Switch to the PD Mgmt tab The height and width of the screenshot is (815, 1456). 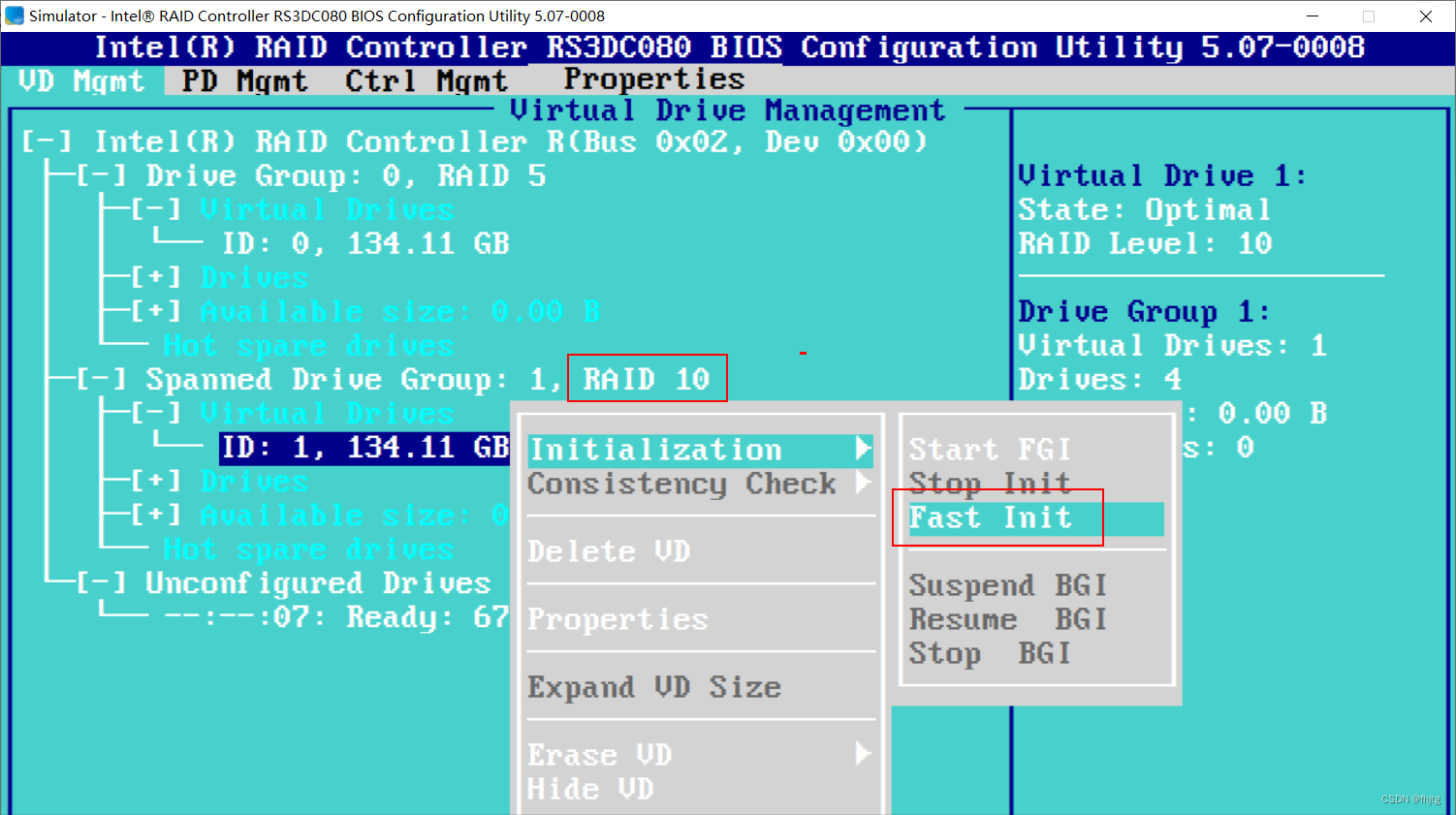(x=244, y=80)
